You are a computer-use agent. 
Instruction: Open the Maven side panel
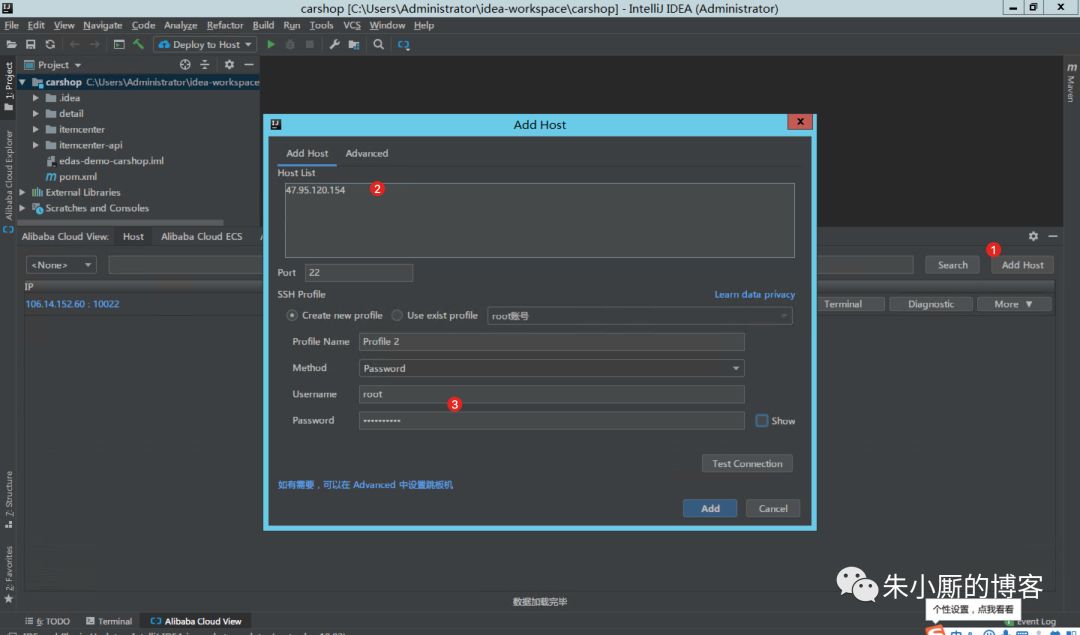[x=1071, y=83]
